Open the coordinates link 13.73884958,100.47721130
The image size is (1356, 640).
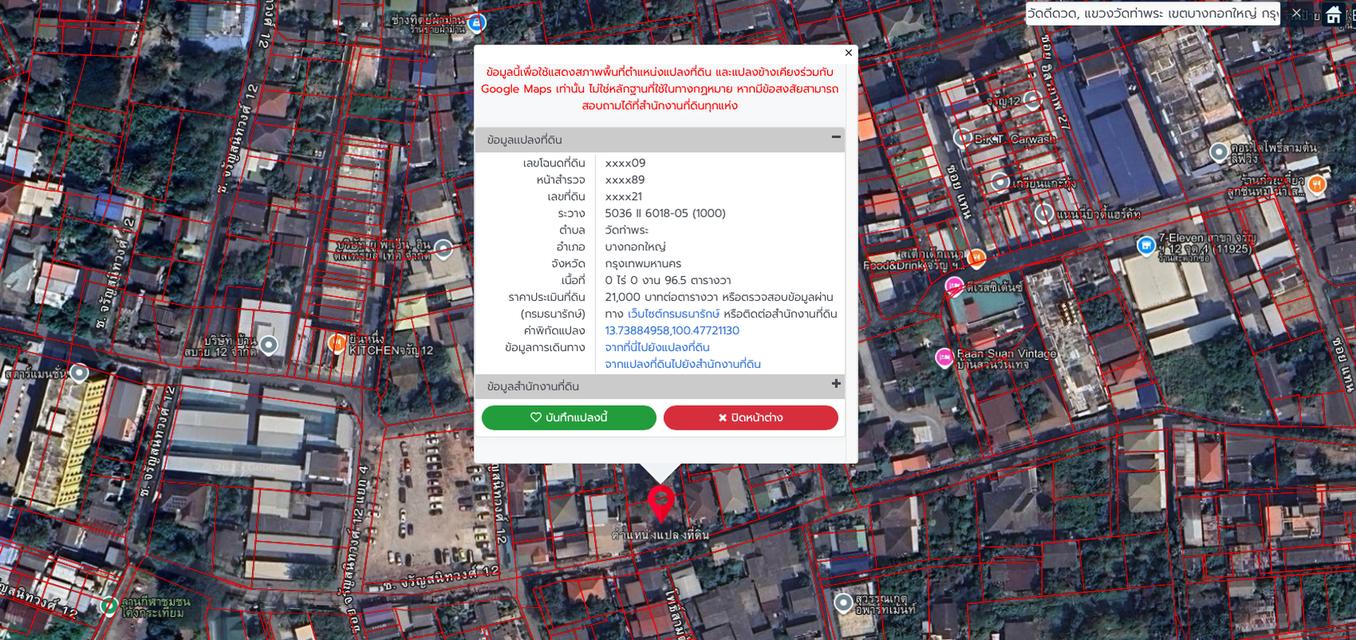672,330
